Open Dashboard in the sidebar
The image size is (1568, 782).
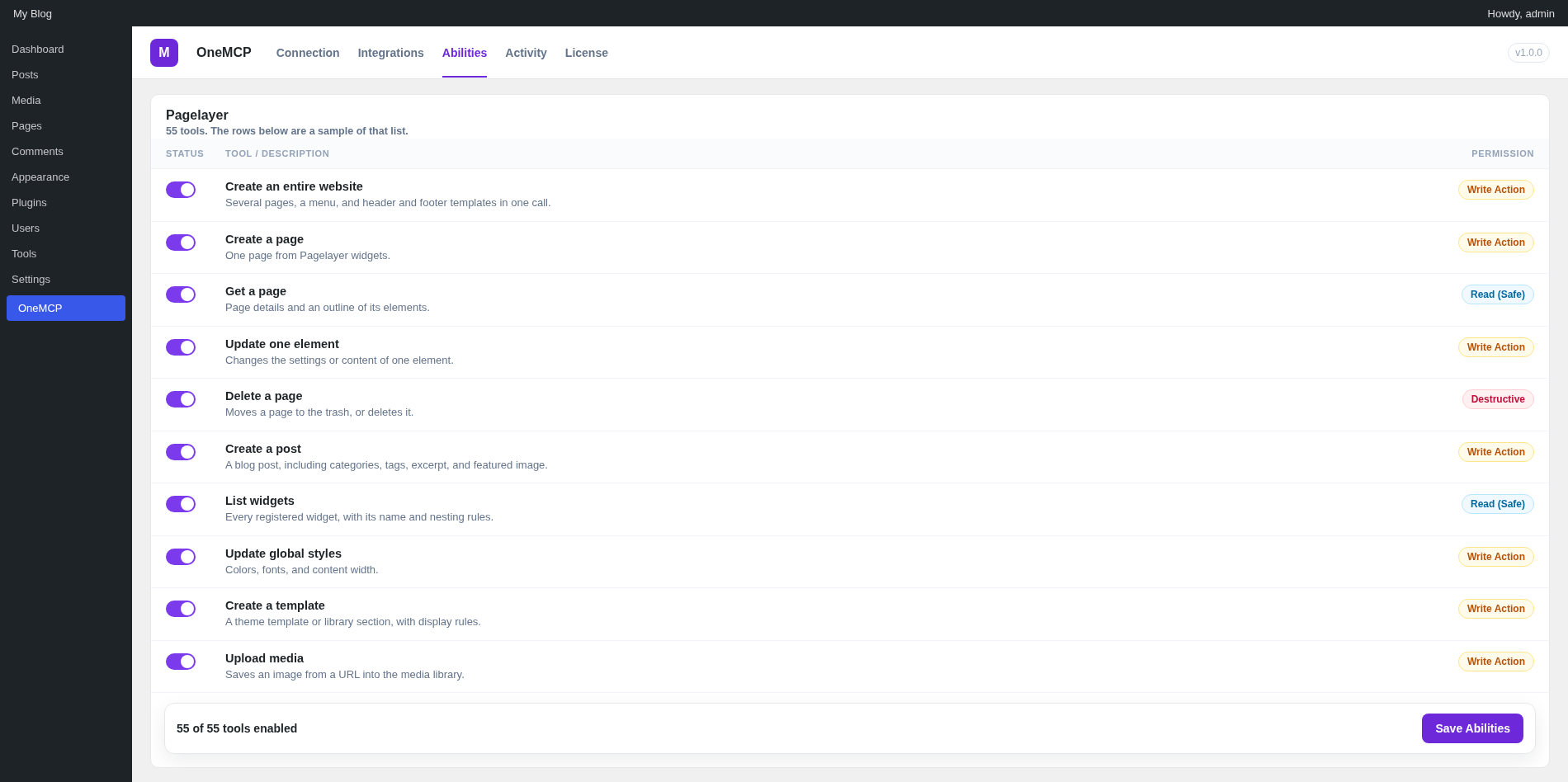pyautogui.click(x=66, y=49)
